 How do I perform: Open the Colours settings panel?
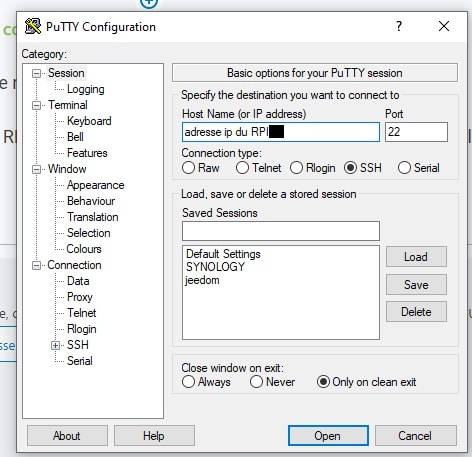pyautogui.click(x=84, y=249)
